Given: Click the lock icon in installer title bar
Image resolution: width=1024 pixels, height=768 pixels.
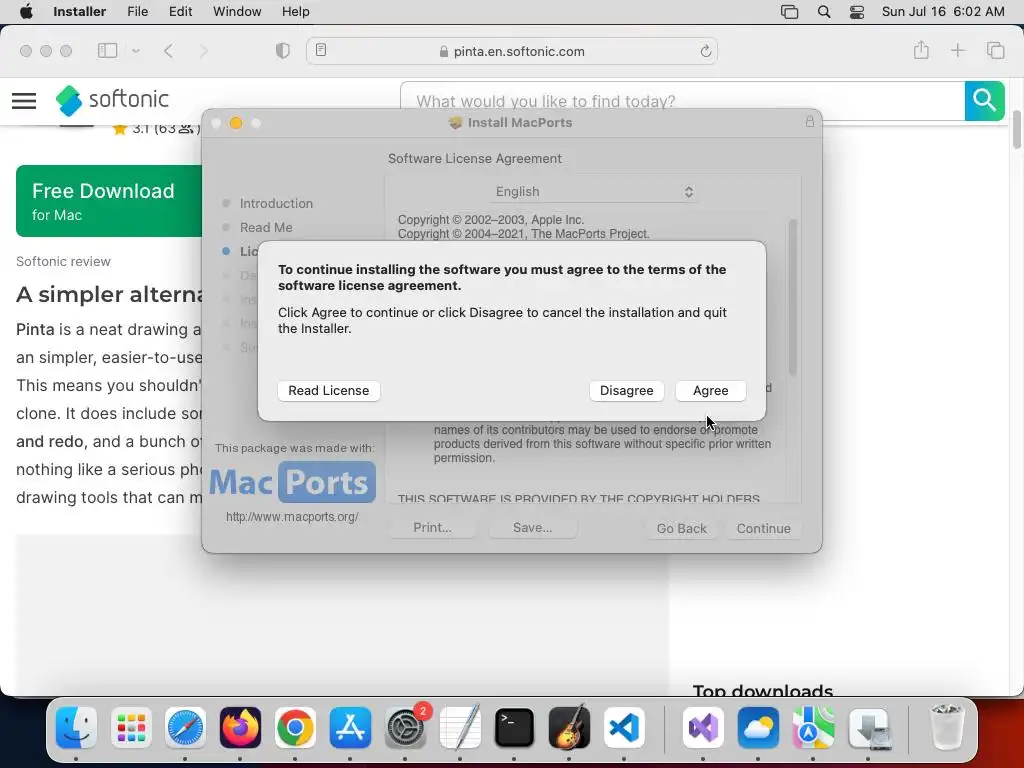Looking at the screenshot, I should (x=810, y=121).
